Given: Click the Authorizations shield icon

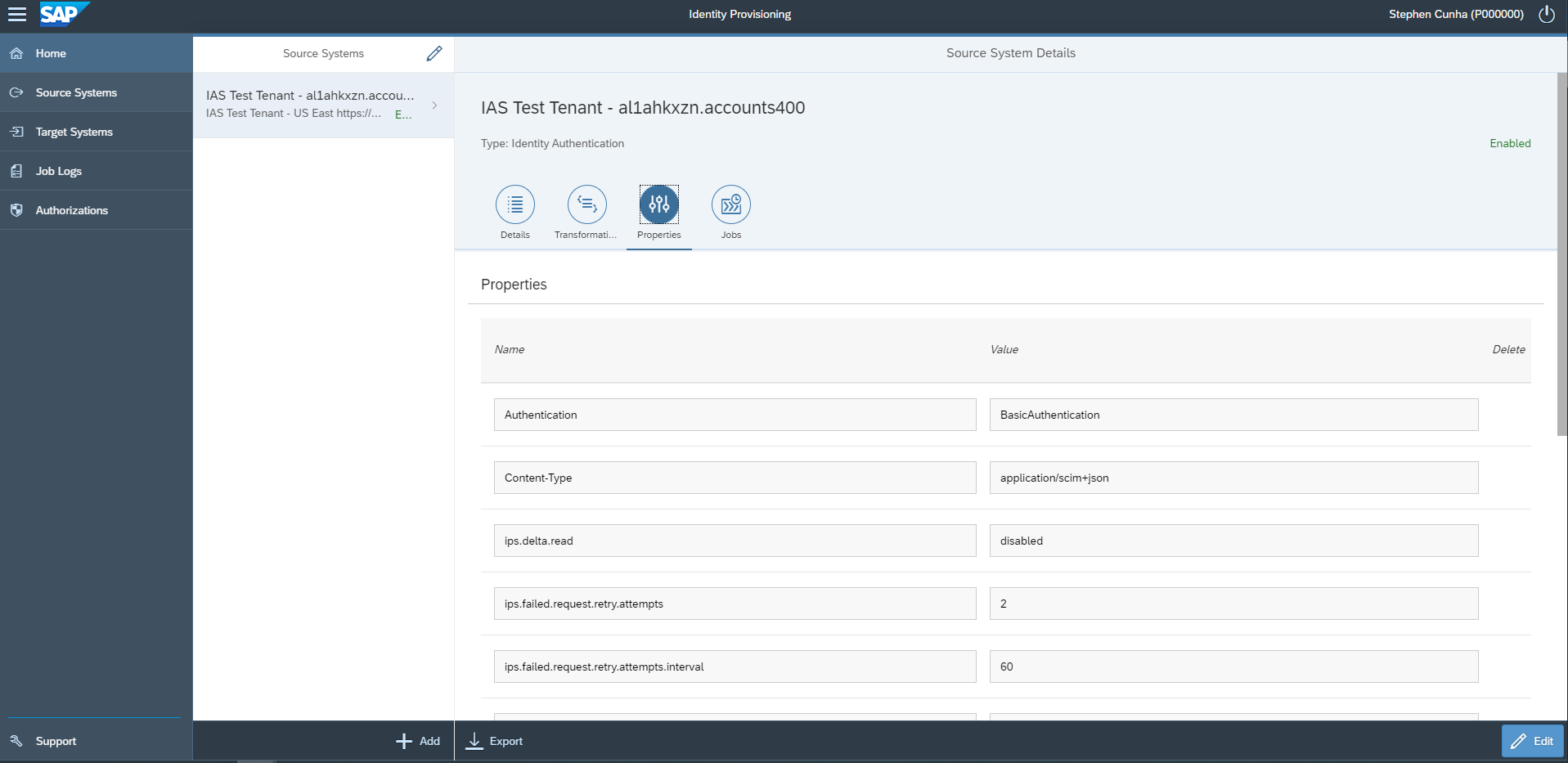Looking at the screenshot, I should point(16,210).
